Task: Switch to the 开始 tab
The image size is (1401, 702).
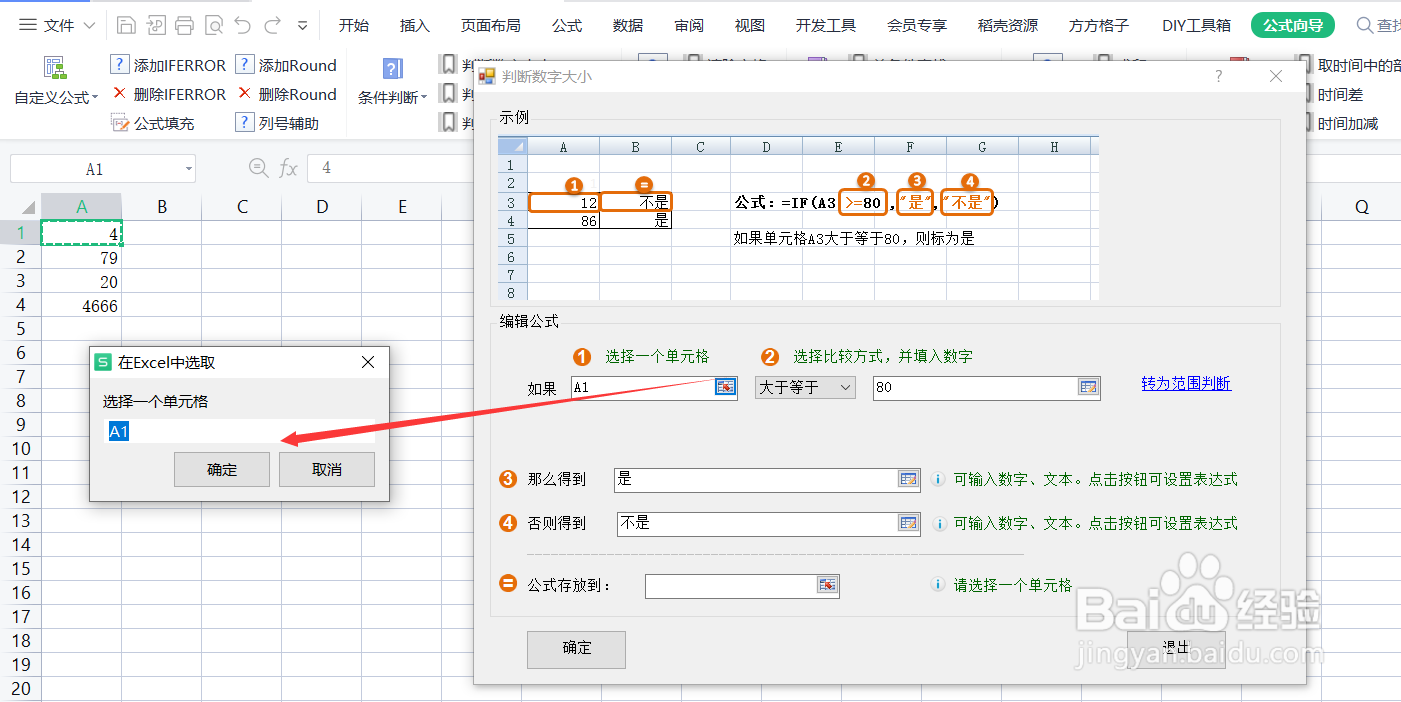Action: [353, 25]
